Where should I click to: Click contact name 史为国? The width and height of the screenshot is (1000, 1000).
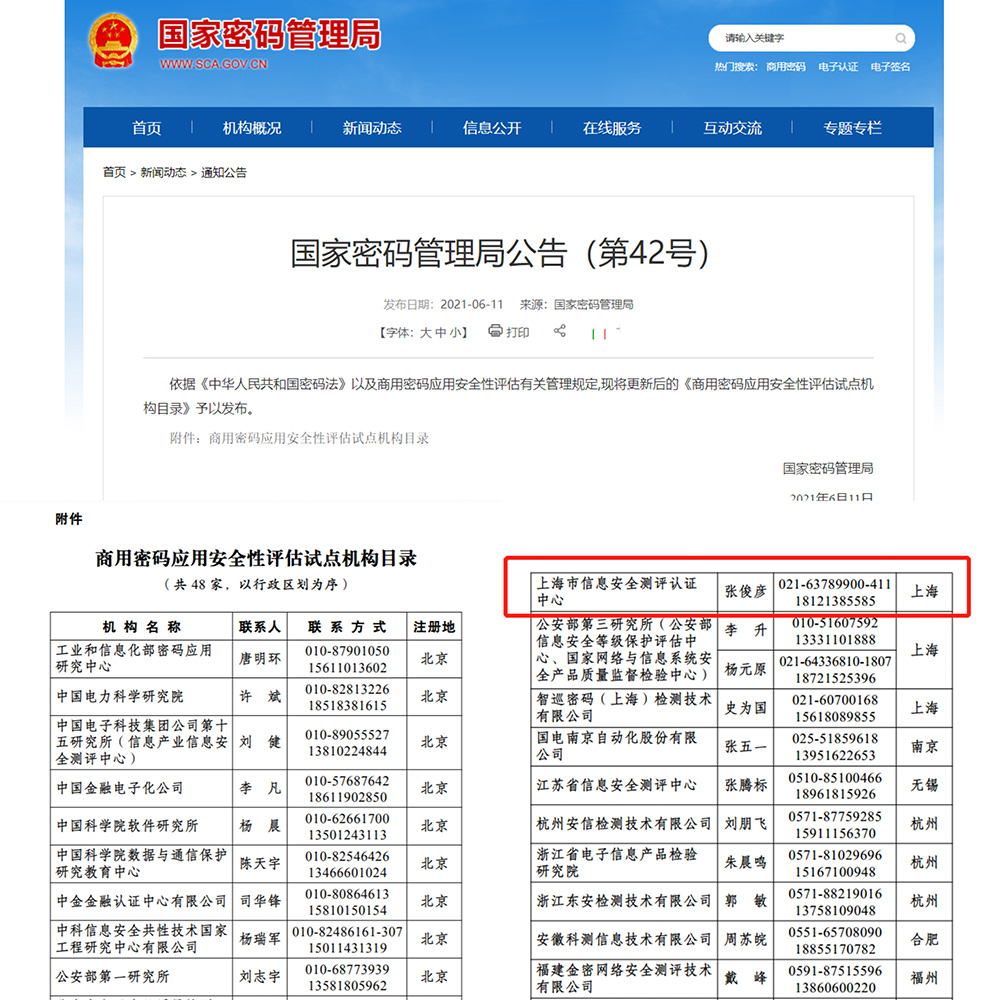click(x=746, y=708)
